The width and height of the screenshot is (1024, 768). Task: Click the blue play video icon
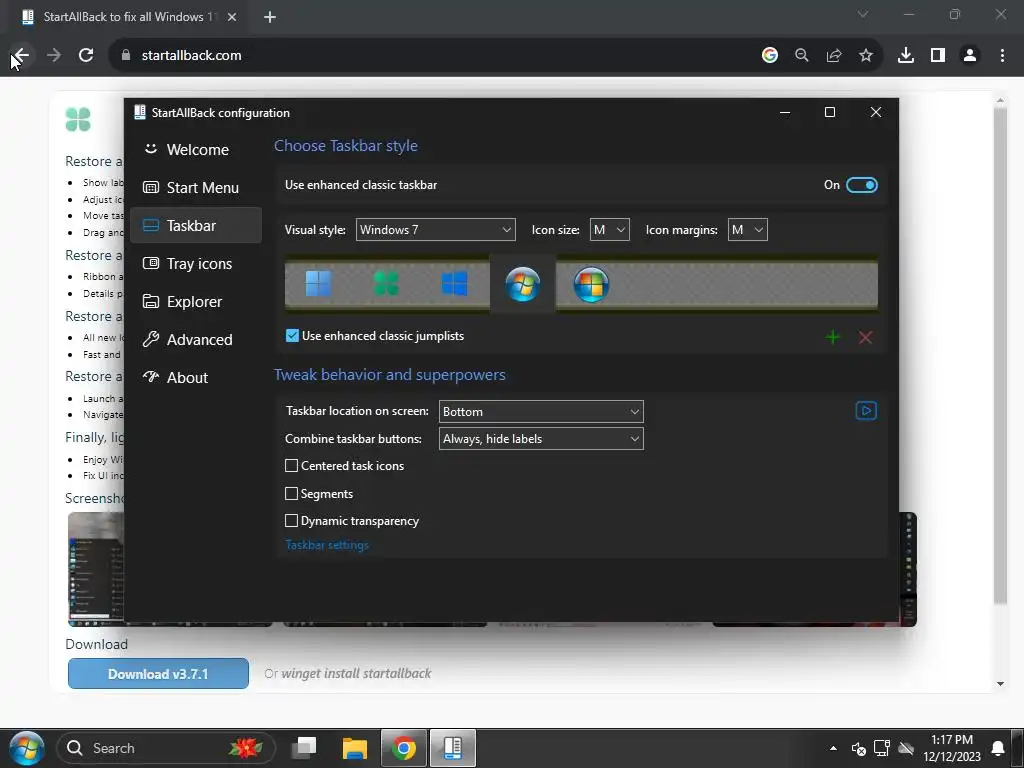point(866,411)
